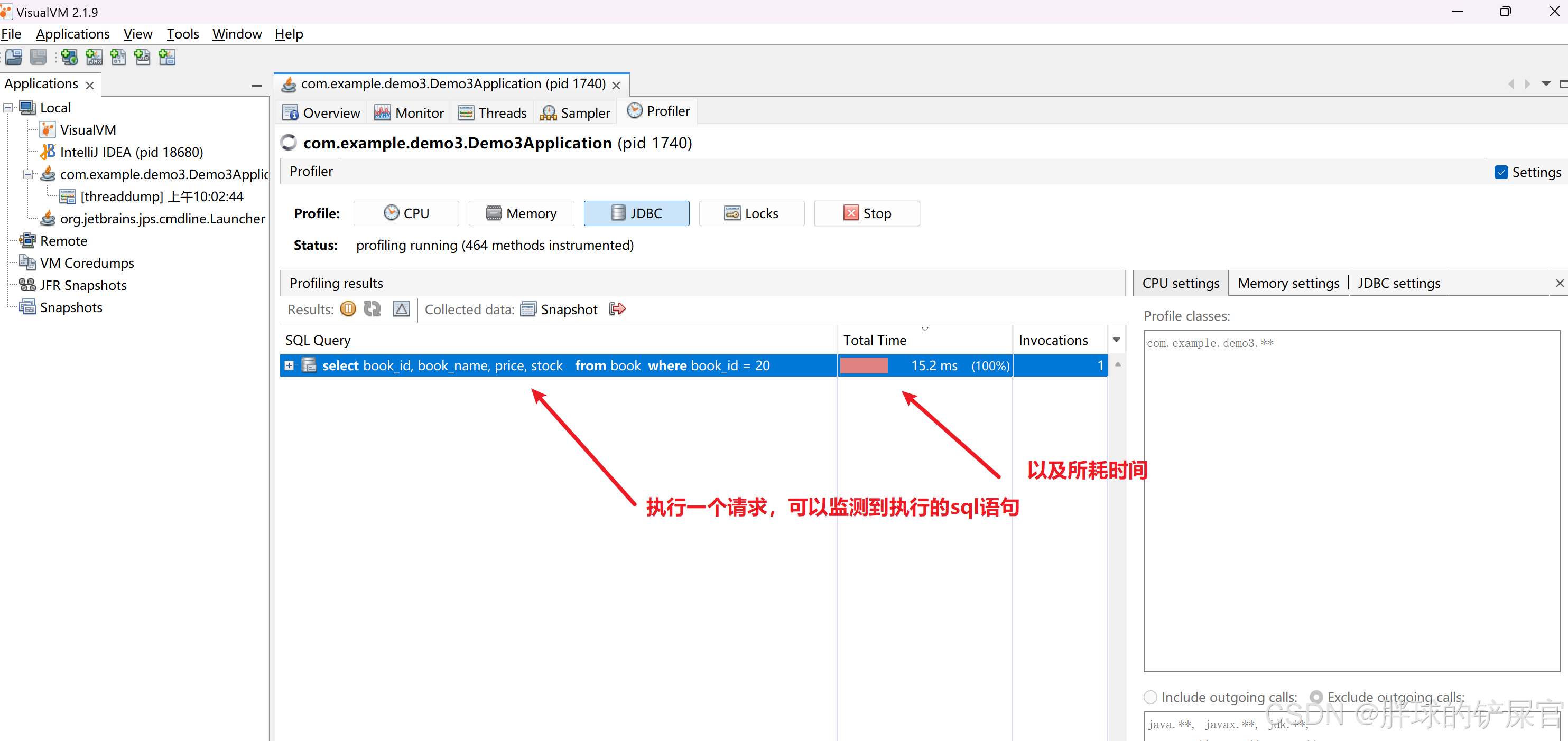Switch to the Memory settings tab
The height and width of the screenshot is (741, 1568).
(x=1288, y=282)
